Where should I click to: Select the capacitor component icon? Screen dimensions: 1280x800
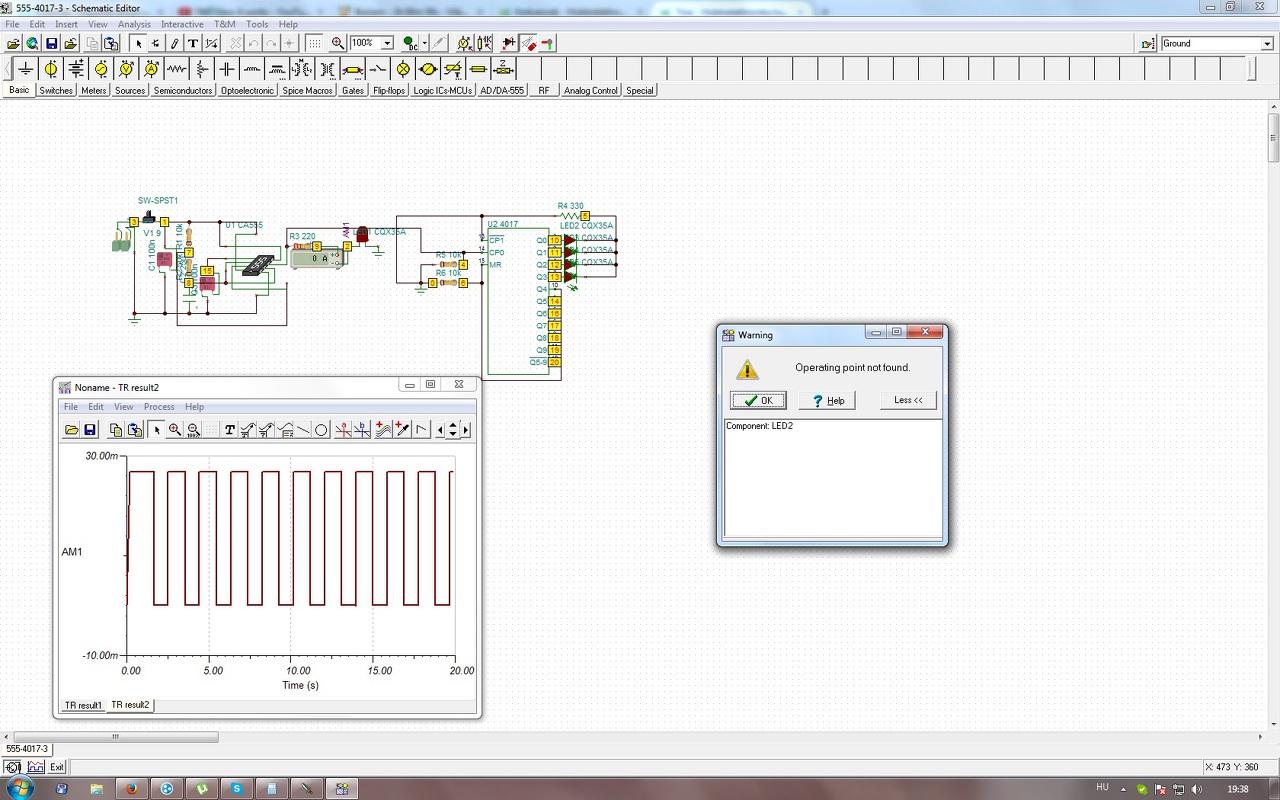click(x=227, y=69)
